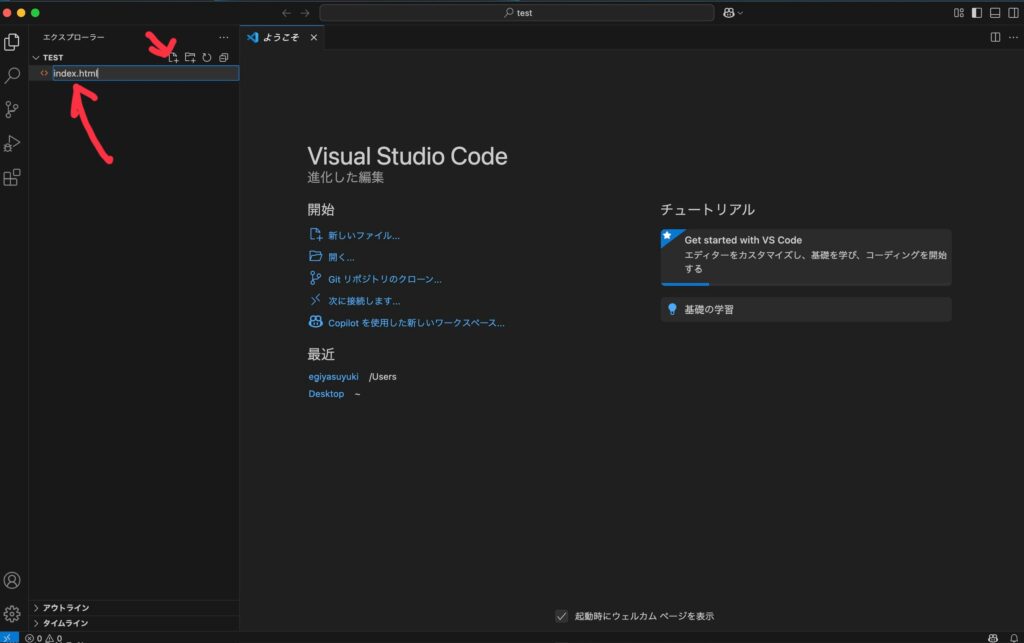Refresh the Explorer file list
This screenshot has width=1024, height=643.
pyautogui.click(x=207, y=57)
